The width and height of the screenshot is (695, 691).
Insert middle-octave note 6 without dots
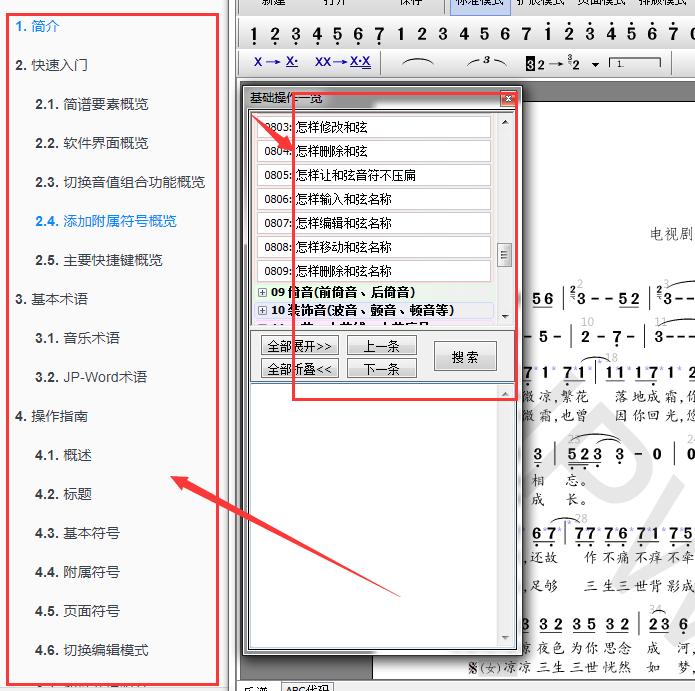tap(505, 34)
